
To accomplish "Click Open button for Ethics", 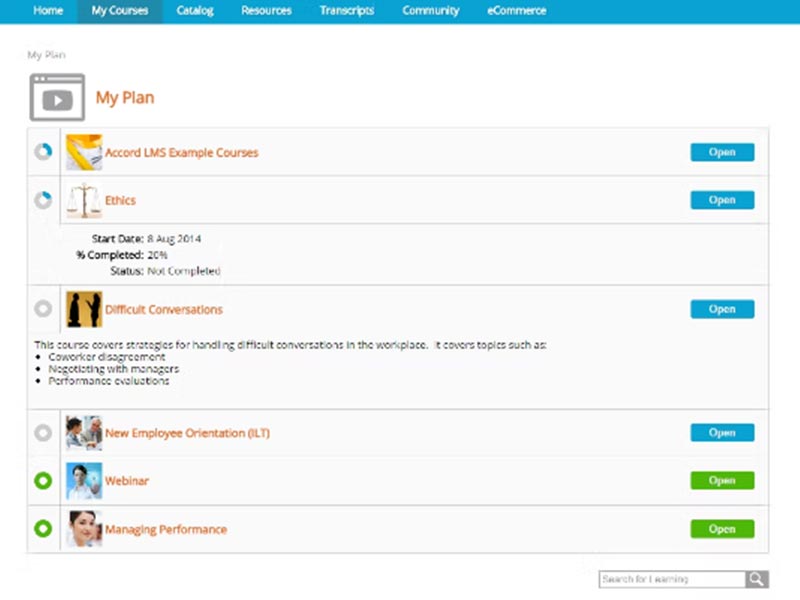I will 722,200.
